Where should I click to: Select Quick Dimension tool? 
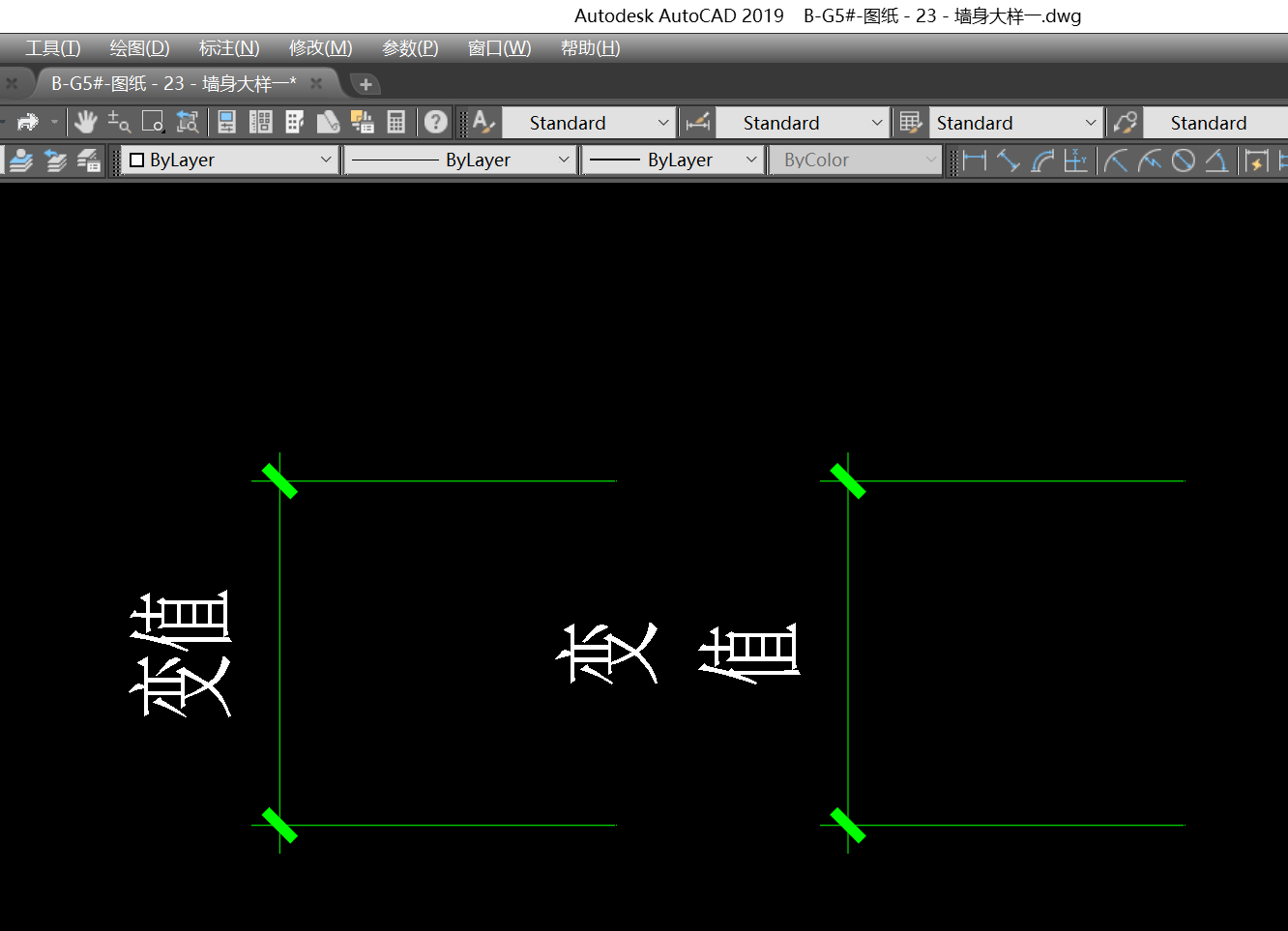1256,160
